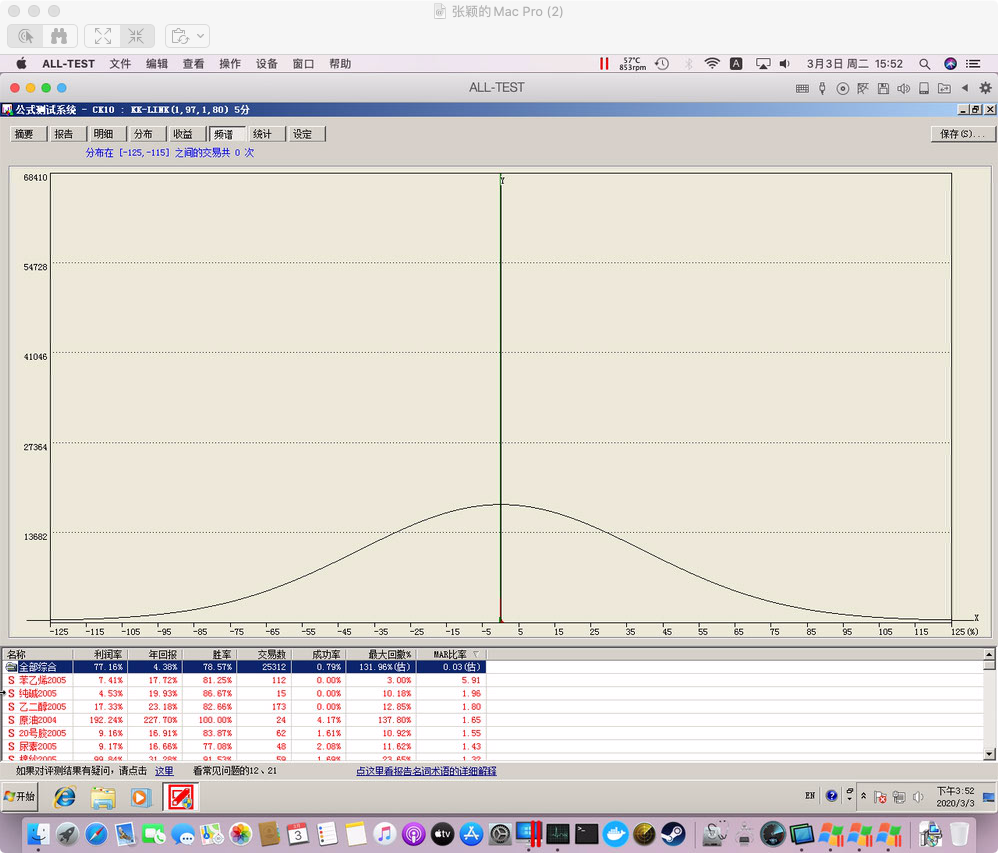This screenshot has height=853, width=998.
Task: Open 设备 menu
Action: pos(267,64)
